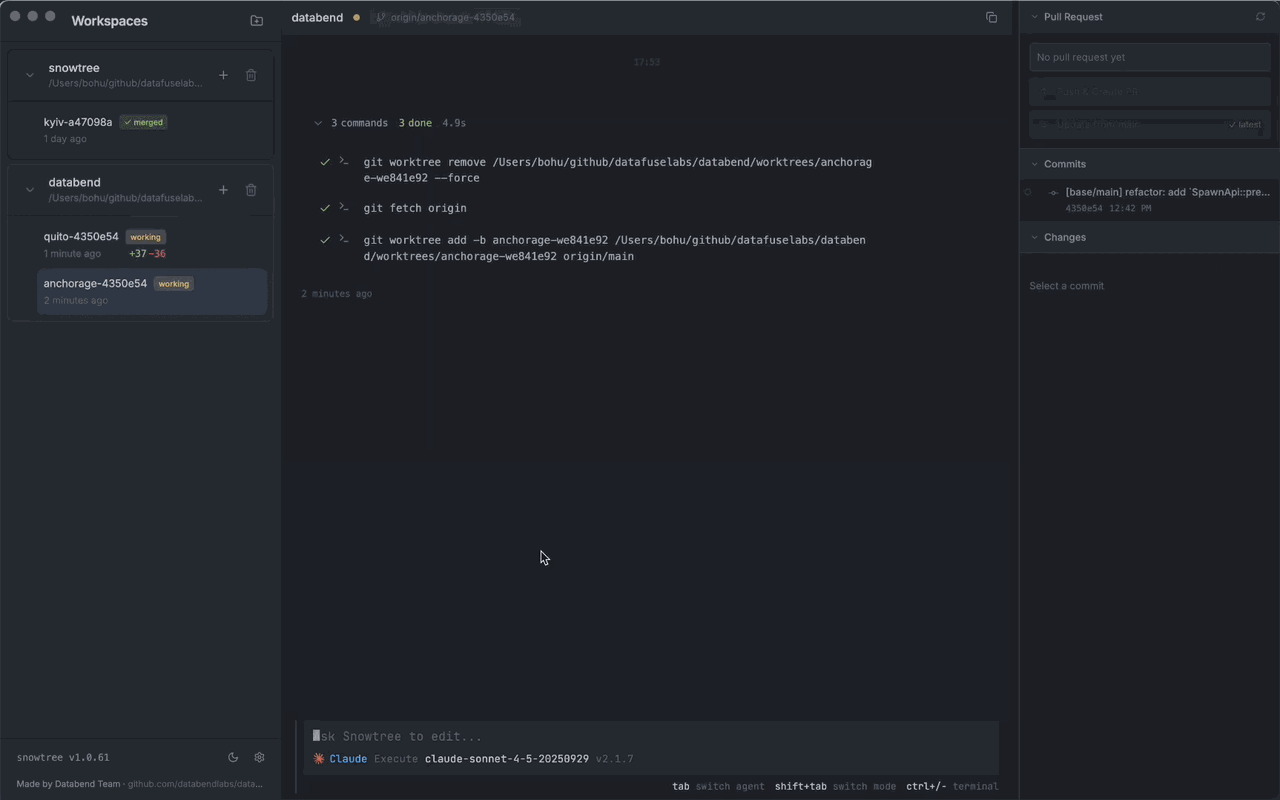This screenshot has height=800, width=1280.
Task: Toggle dark mode with the moon icon
Action: [233, 757]
